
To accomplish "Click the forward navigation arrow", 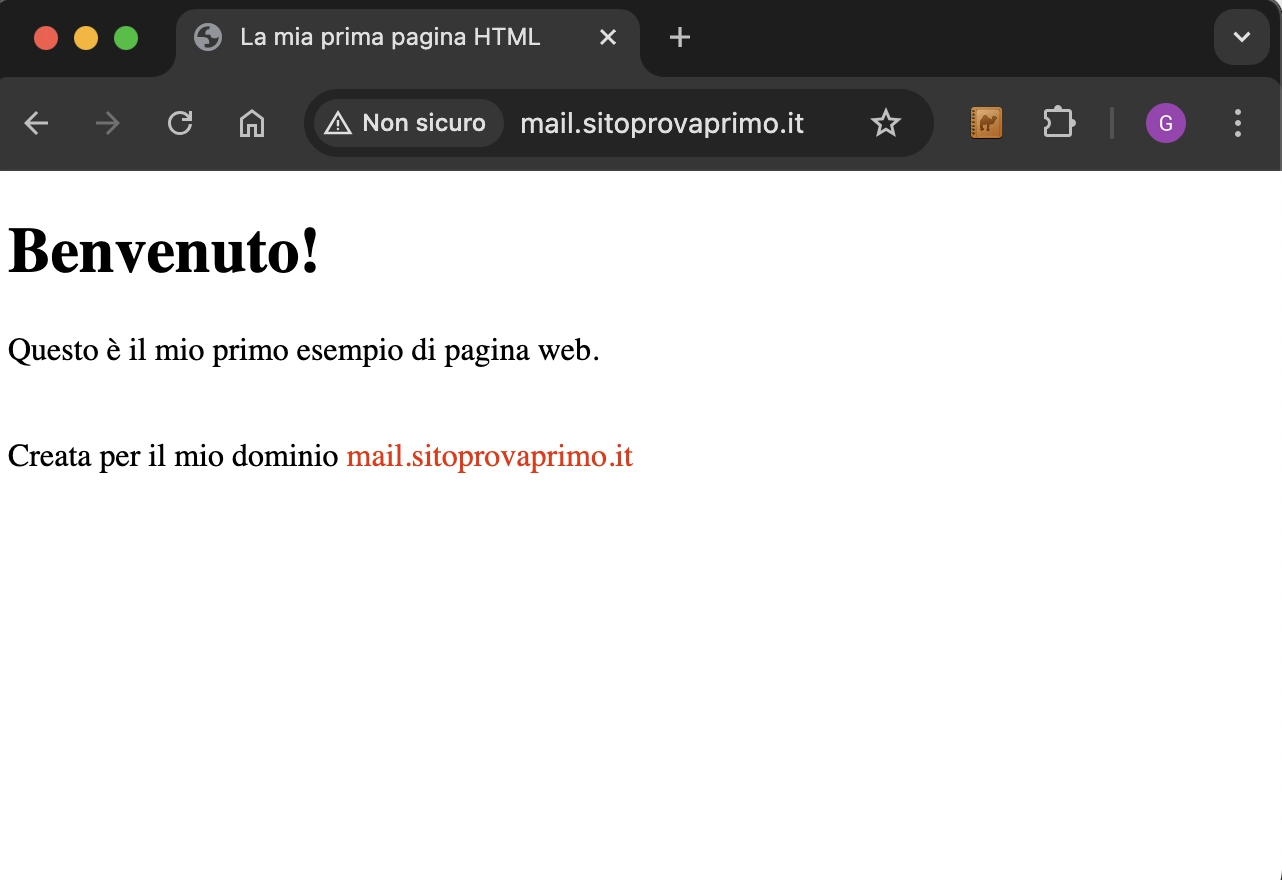I will click(107, 123).
